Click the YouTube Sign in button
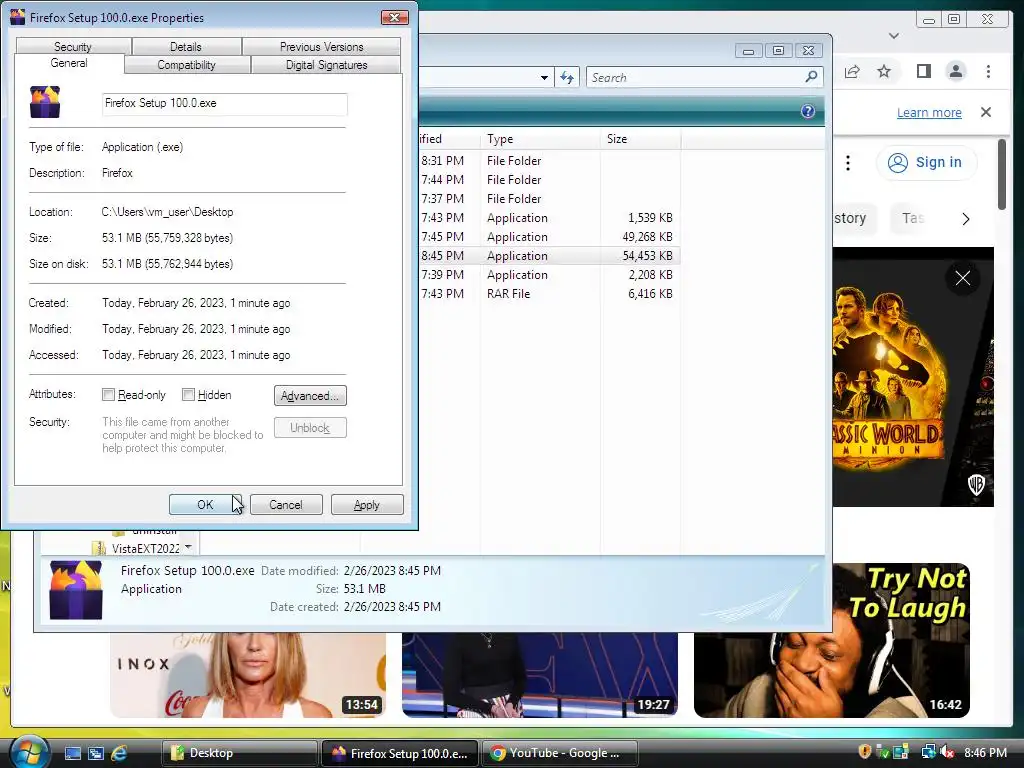This screenshot has height=768, width=1024. 927,162
